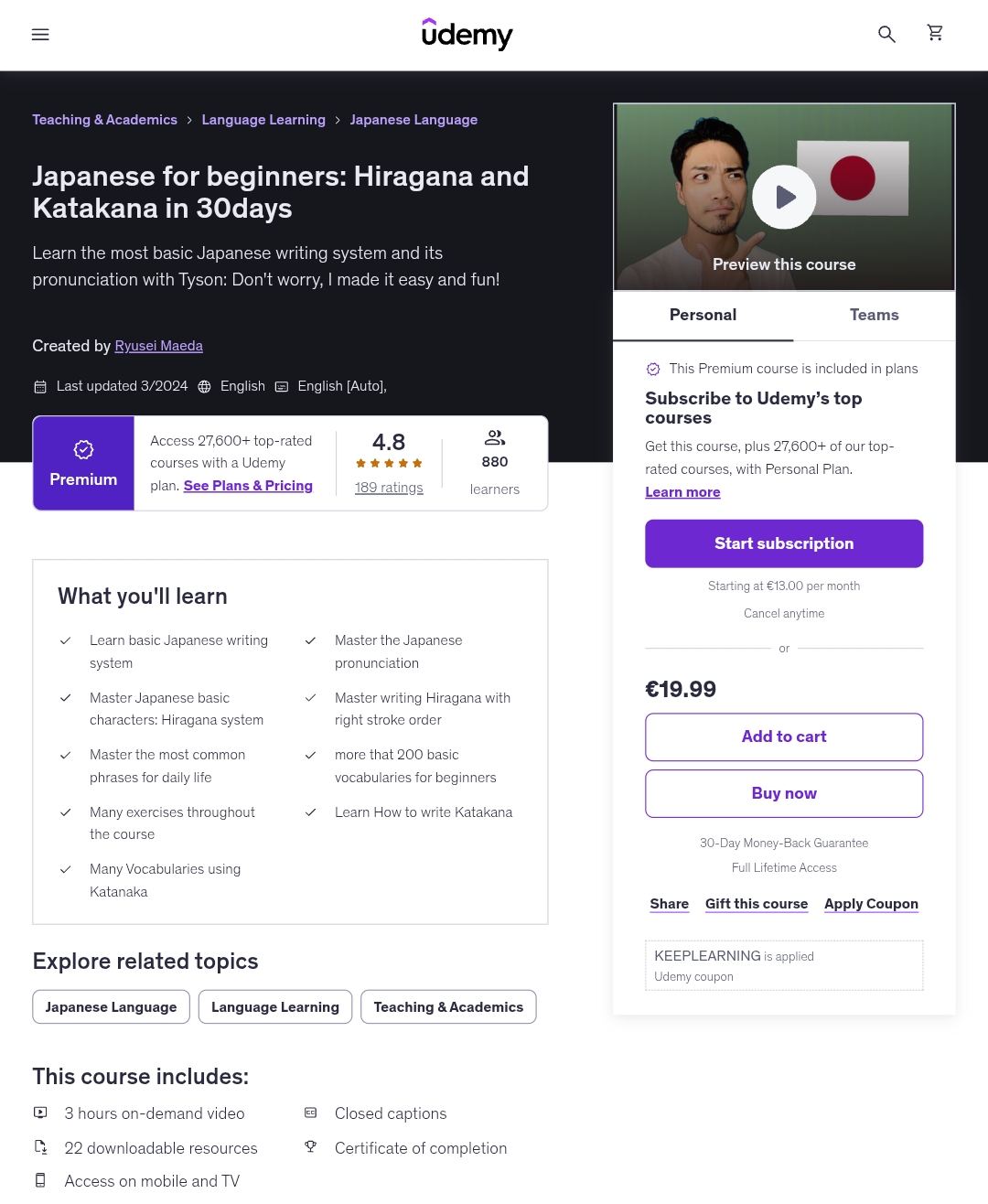The height and width of the screenshot is (1204, 988).
Task: Switch to the Personal tab
Action: (703, 315)
